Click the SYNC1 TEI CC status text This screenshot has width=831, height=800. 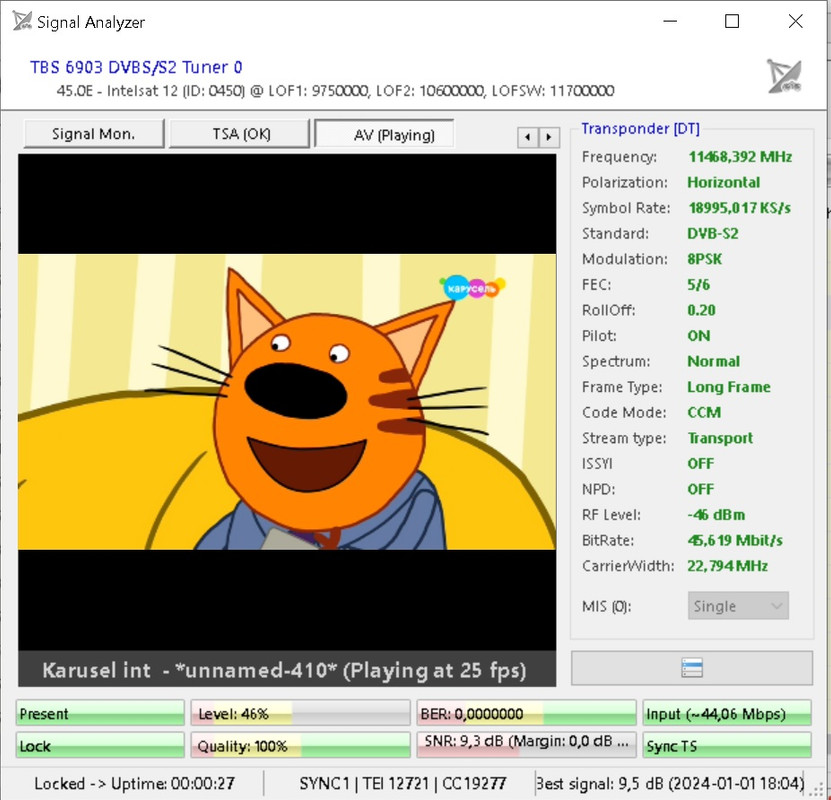pyautogui.click(x=403, y=783)
